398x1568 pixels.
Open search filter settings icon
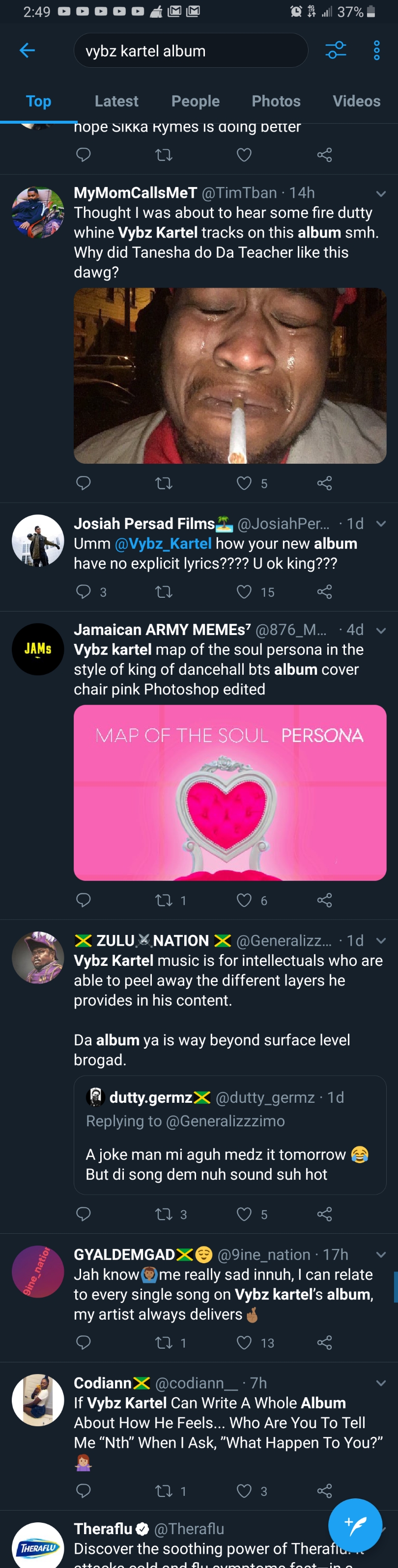click(335, 51)
